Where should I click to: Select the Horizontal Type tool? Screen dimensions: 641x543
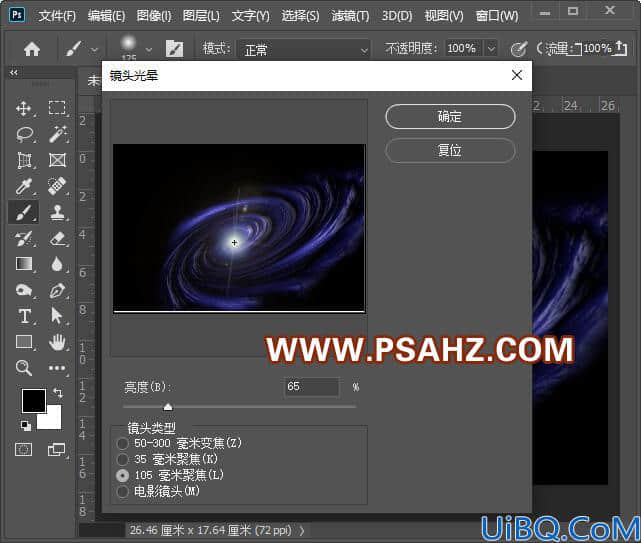click(24, 316)
